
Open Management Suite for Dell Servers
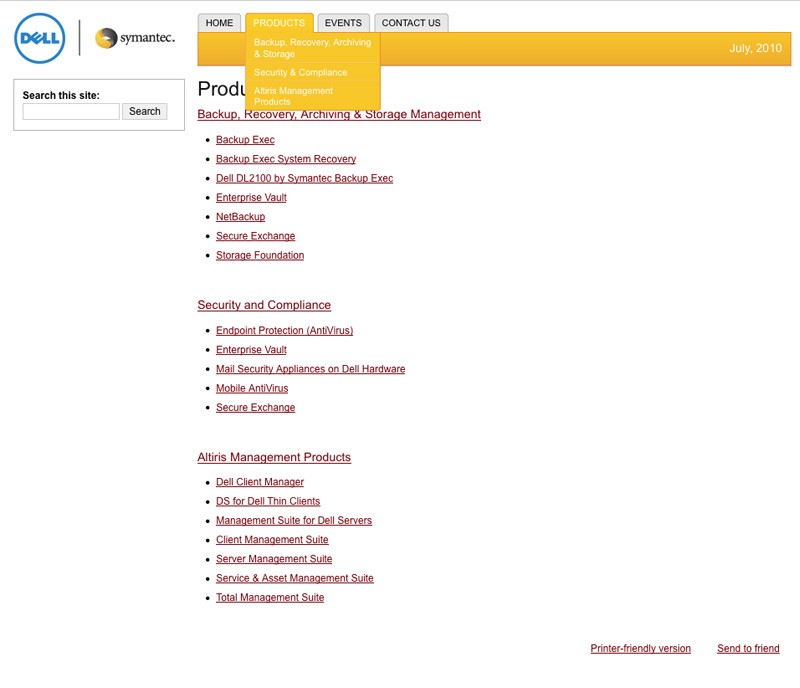coord(294,521)
